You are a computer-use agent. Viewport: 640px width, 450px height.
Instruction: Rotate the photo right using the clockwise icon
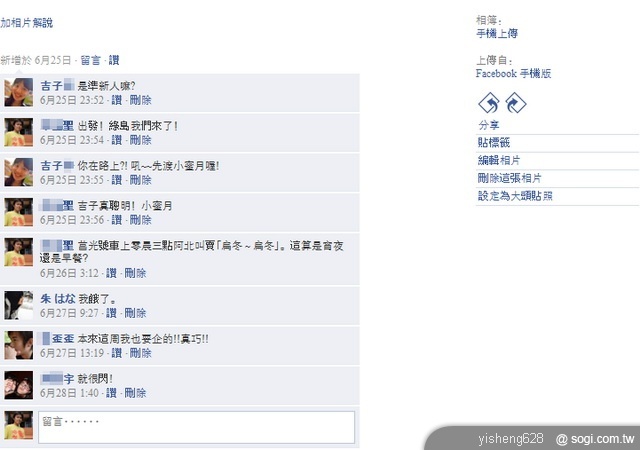(516, 103)
